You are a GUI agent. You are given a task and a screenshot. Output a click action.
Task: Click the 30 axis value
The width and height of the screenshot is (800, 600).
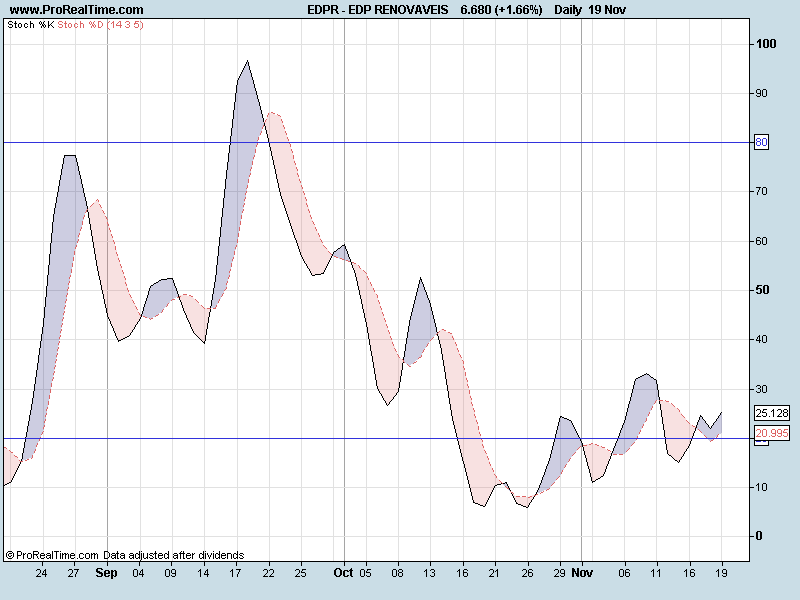point(761,389)
